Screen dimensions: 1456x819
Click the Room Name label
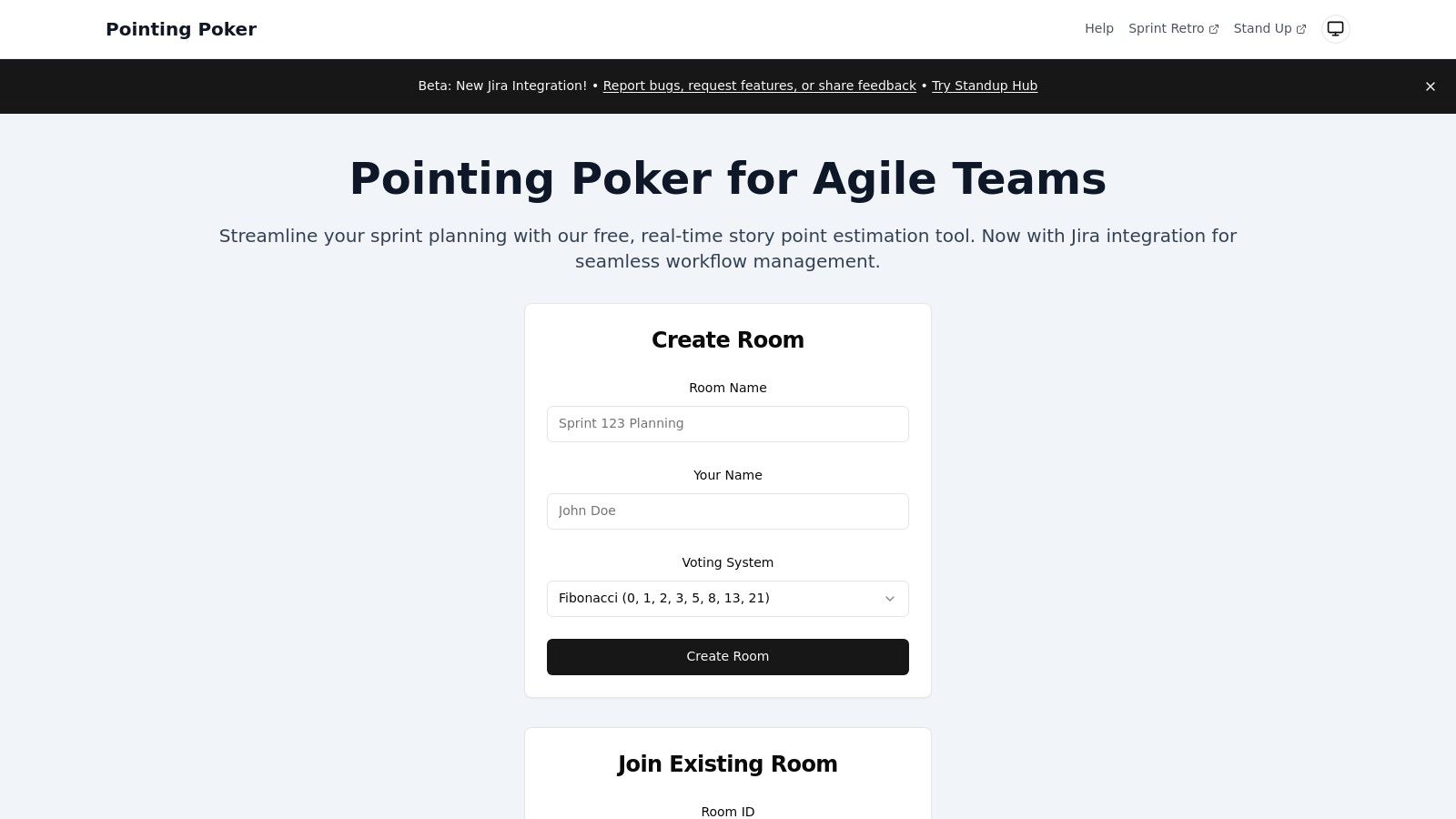click(x=727, y=388)
